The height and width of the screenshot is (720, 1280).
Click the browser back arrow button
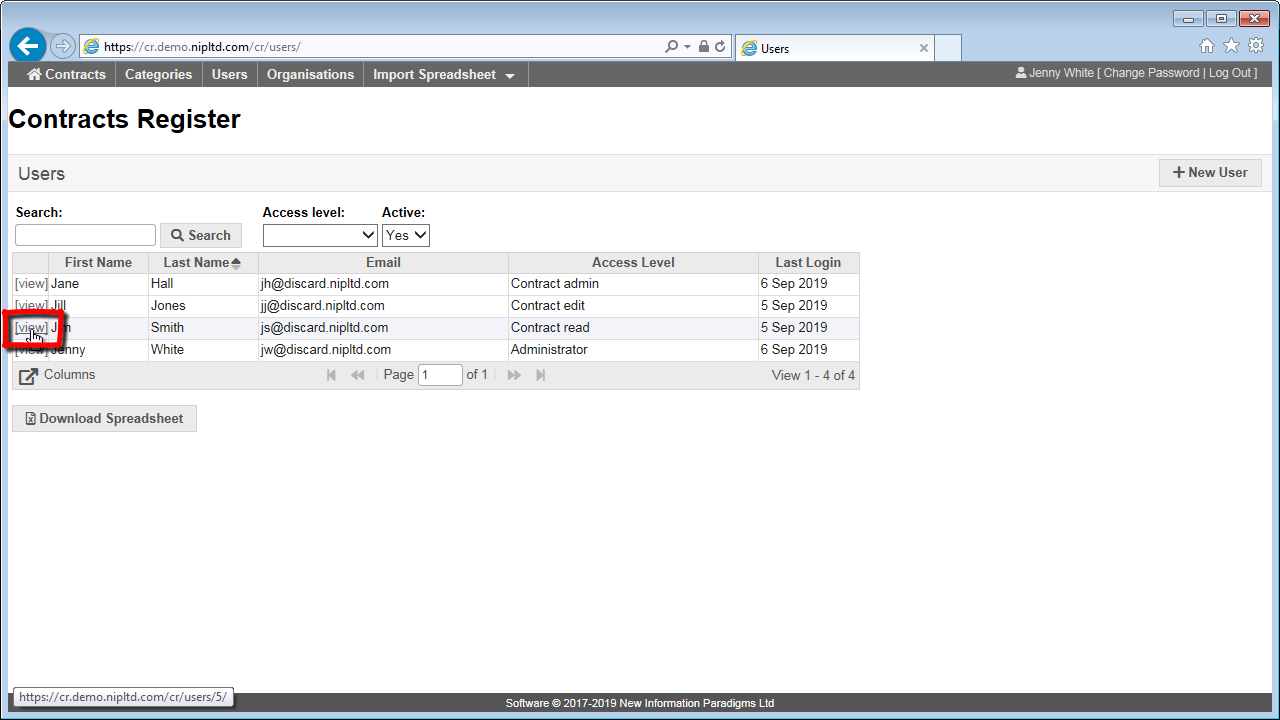click(28, 46)
